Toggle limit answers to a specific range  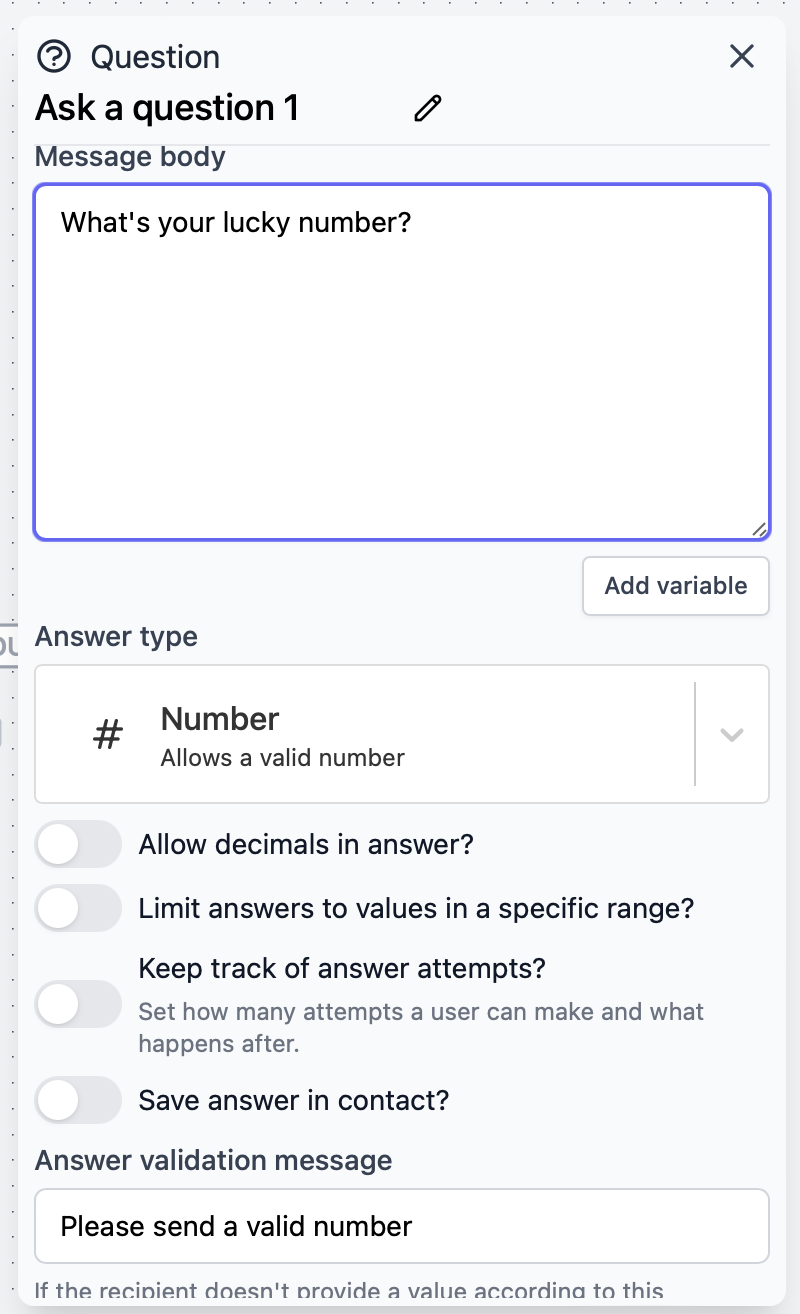[78, 908]
